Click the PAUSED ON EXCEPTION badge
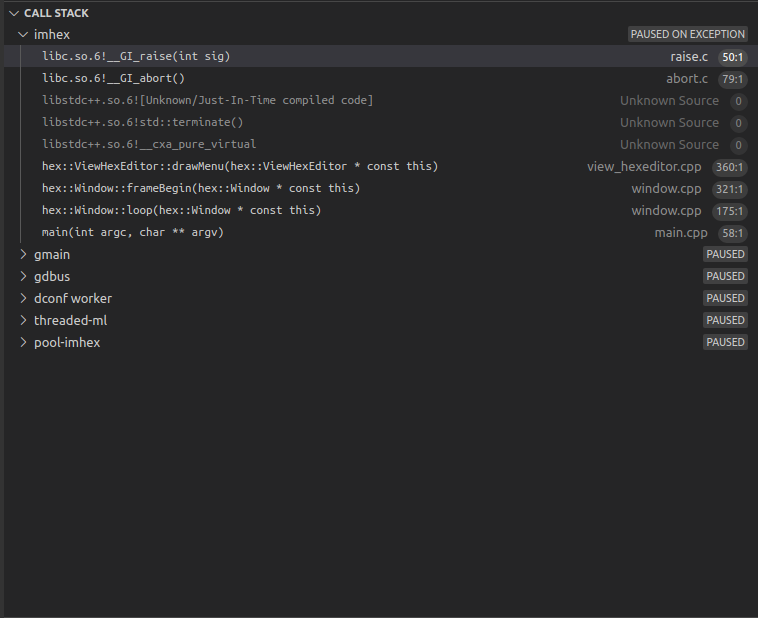 point(687,34)
